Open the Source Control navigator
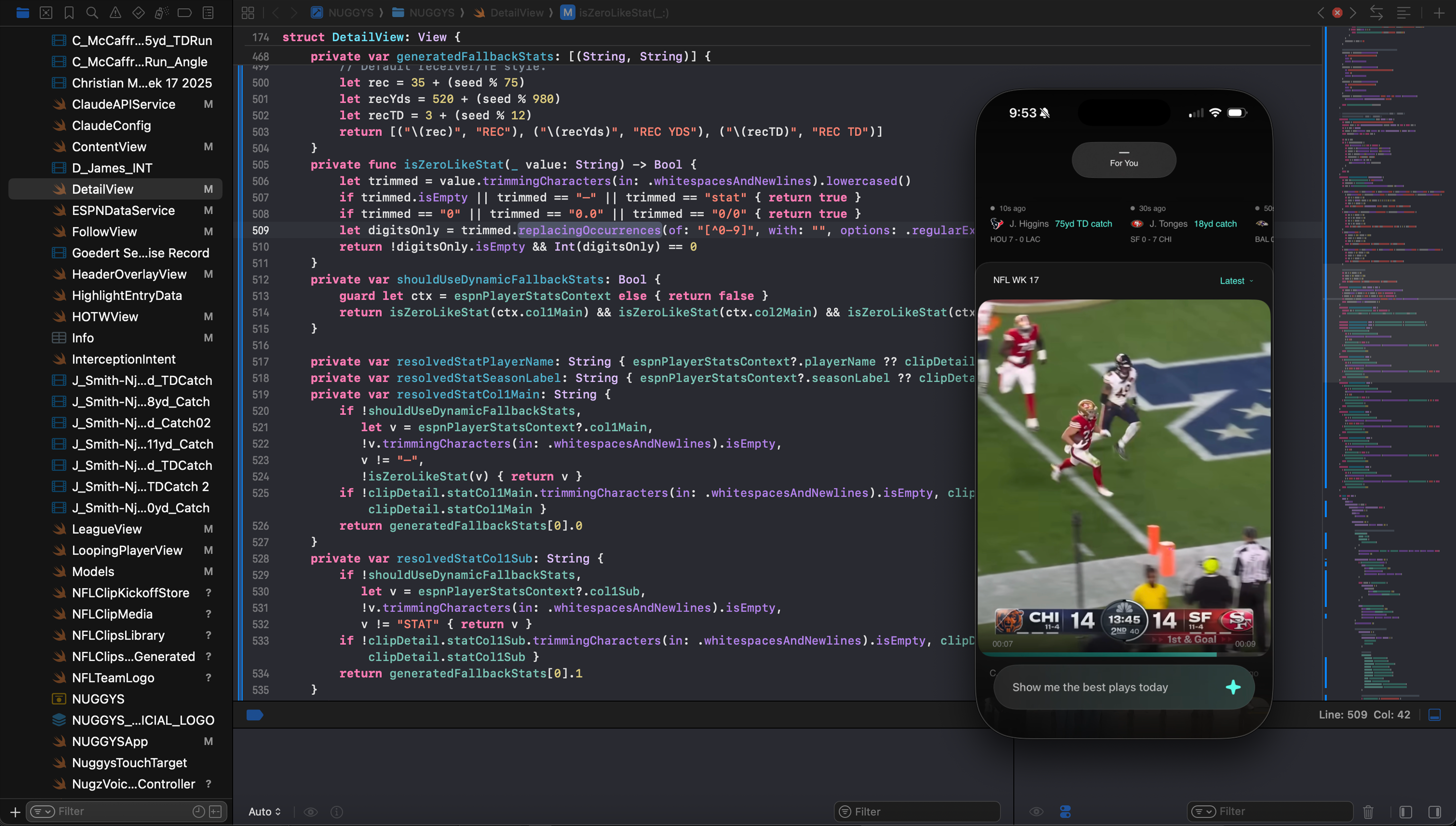 46,12
